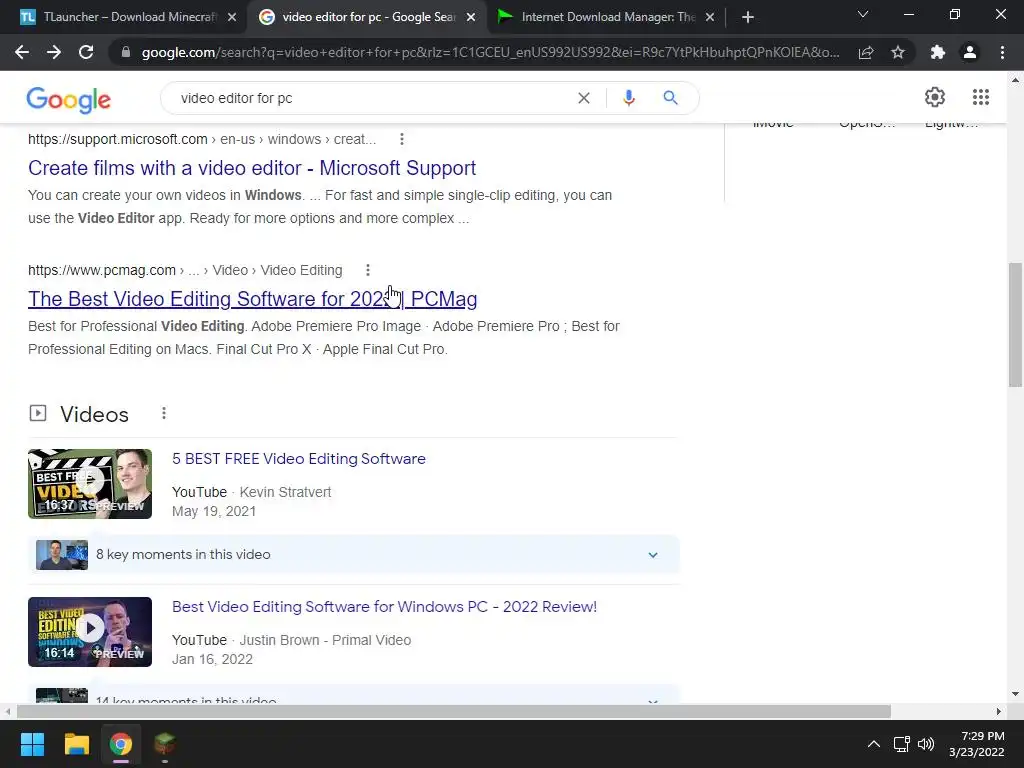Open Create films with a video editor link
The width and height of the screenshot is (1024, 768).
click(x=252, y=168)
